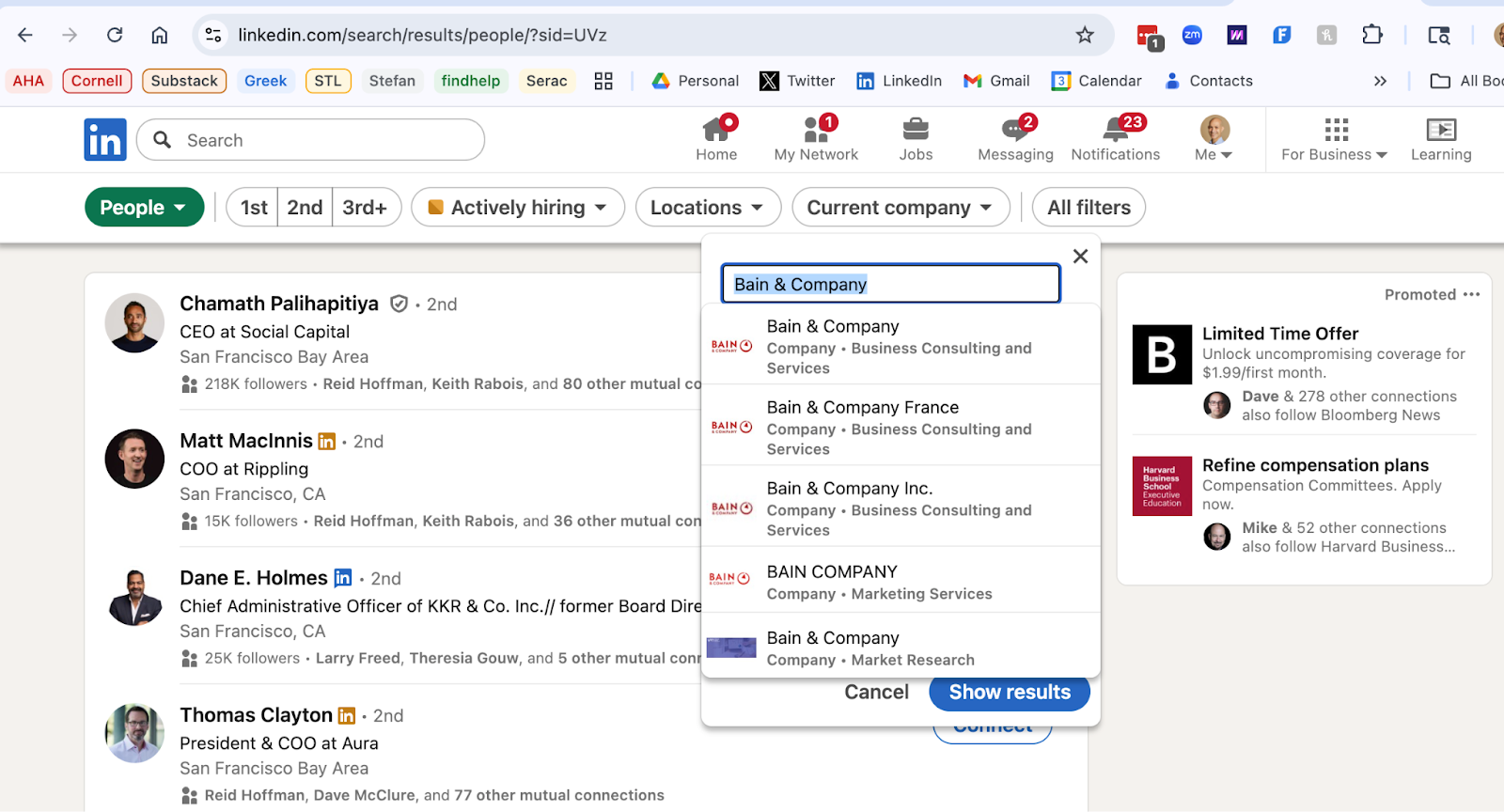Open the Substack bookmark
Viewport: 1504px width, 812px height.
point(184,81)
